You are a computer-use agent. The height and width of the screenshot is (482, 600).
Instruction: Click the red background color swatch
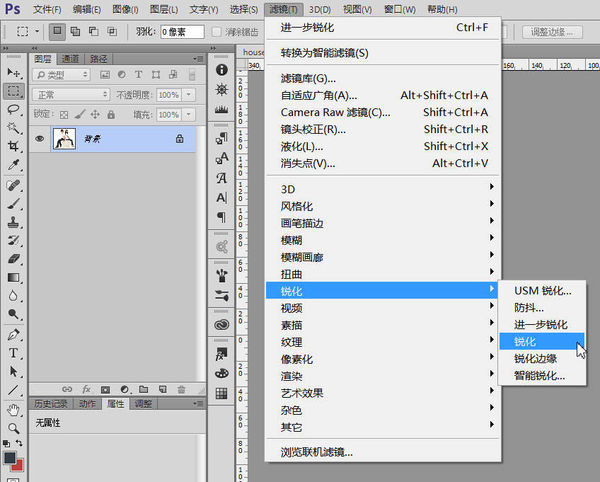[x=19, y=466]
